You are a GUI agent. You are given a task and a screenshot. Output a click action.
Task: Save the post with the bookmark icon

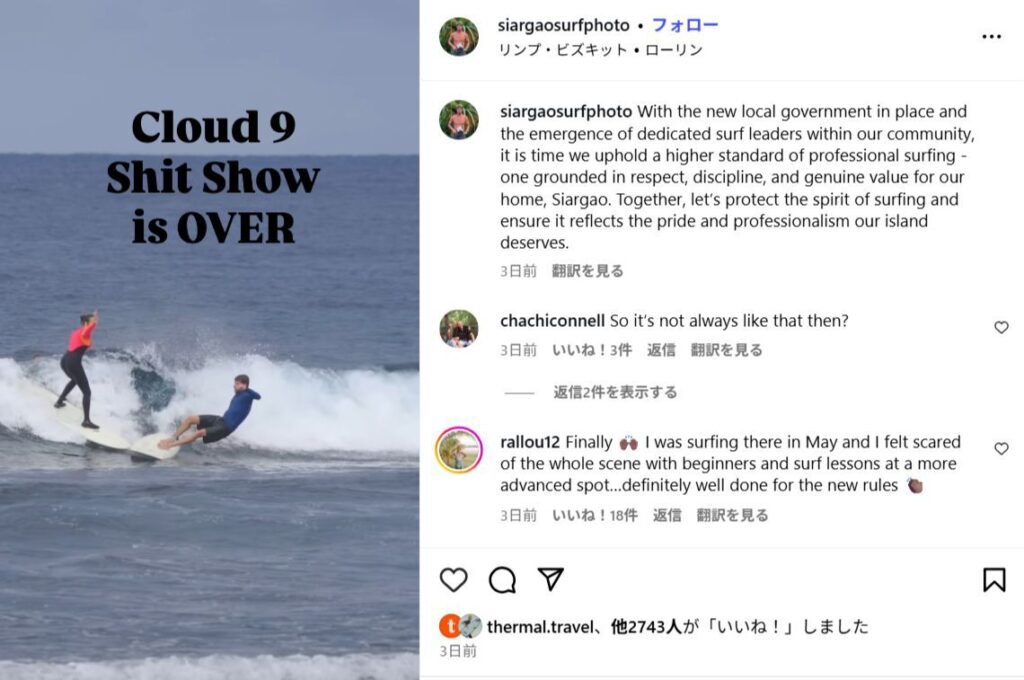click(x=994, y=579)
